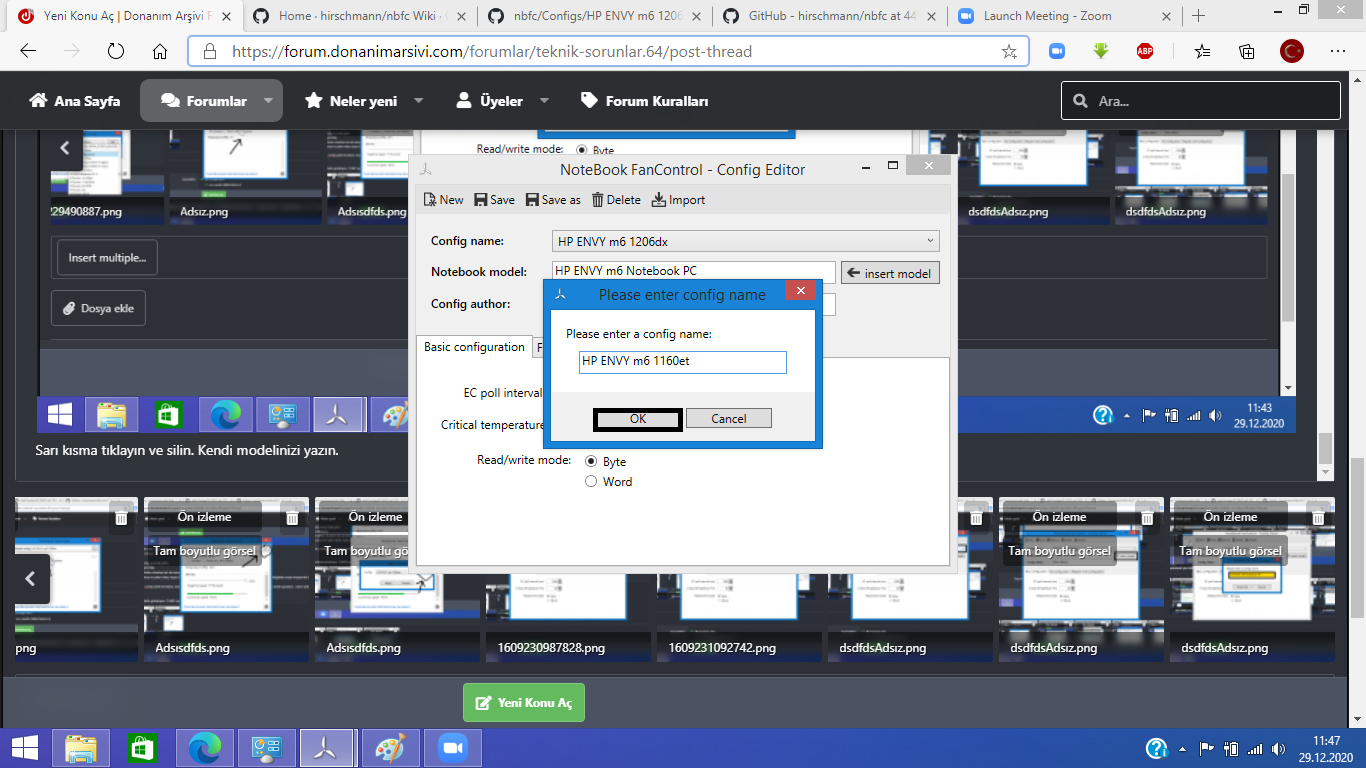Click Delete in the Config Editor toolbar
This screenshot has height=768, width=1366.
coord(616,200)
